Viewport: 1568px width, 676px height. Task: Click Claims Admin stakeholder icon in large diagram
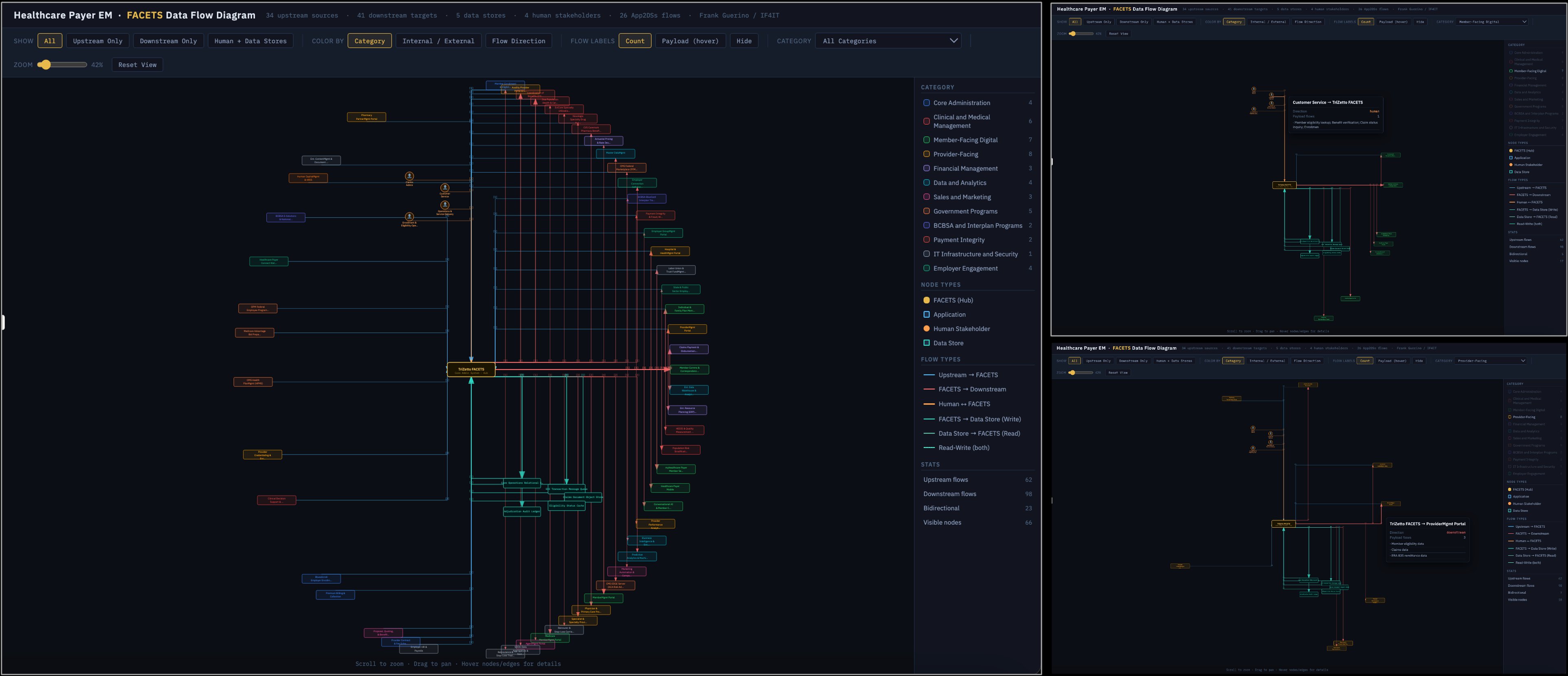coord(409,176)
